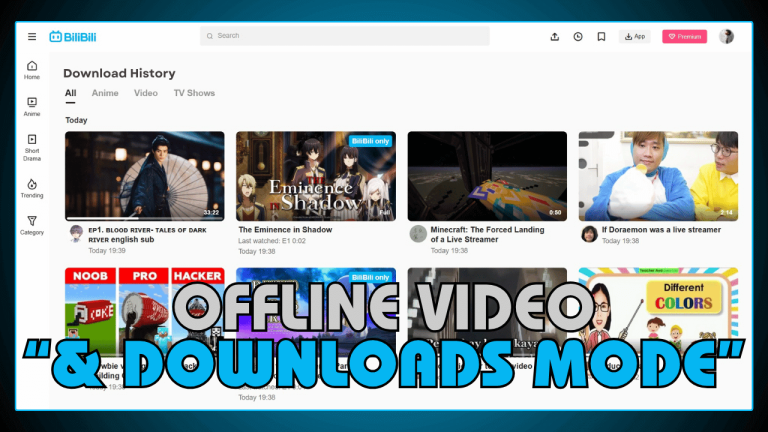Screen dimensions: 768x432
Task: Switch to the TV Shows tab
Action: click(194, 93)
